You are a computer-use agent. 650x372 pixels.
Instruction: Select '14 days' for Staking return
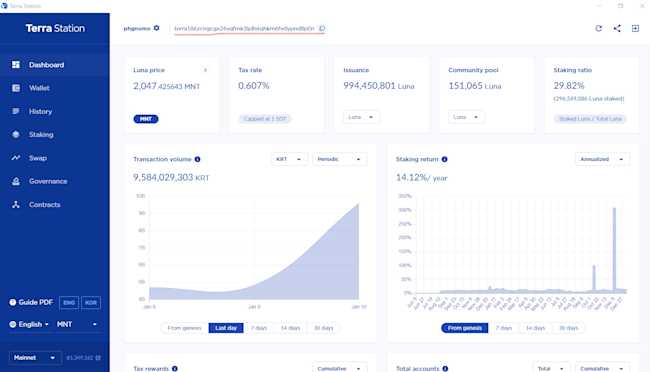(x=535, y=328)
